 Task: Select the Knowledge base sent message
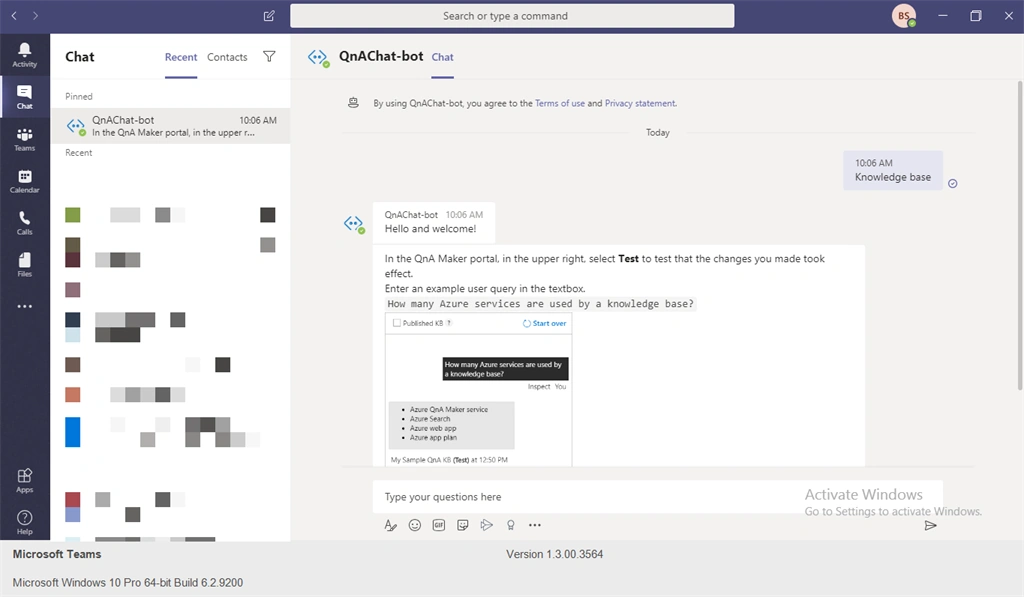(x=893, y=170)
